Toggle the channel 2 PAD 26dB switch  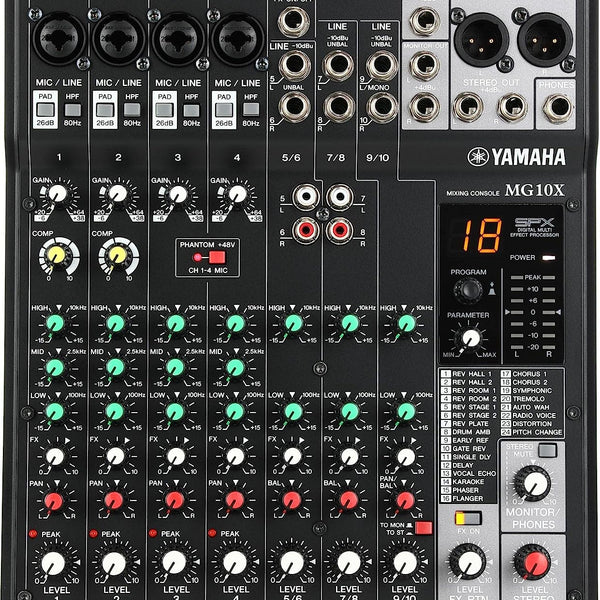pyautogui.click(x=105, y=110)
